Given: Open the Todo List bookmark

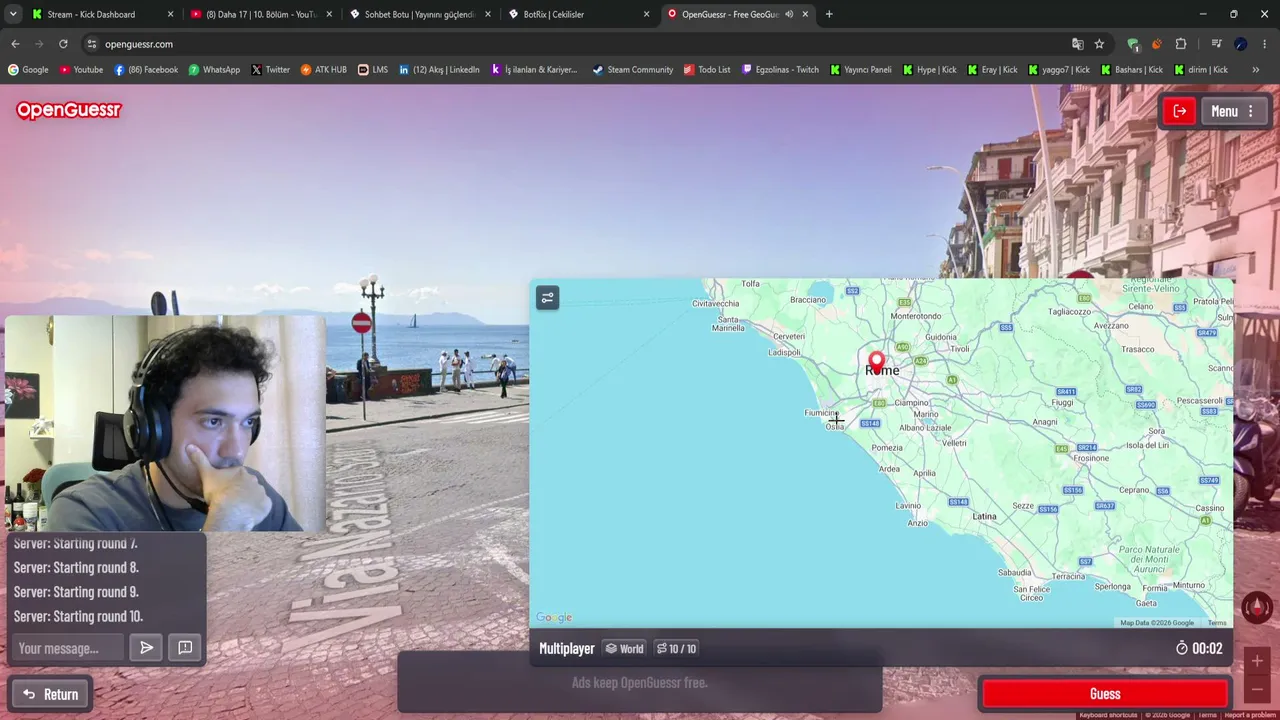Looking at the screenshot, I should 707,70.
